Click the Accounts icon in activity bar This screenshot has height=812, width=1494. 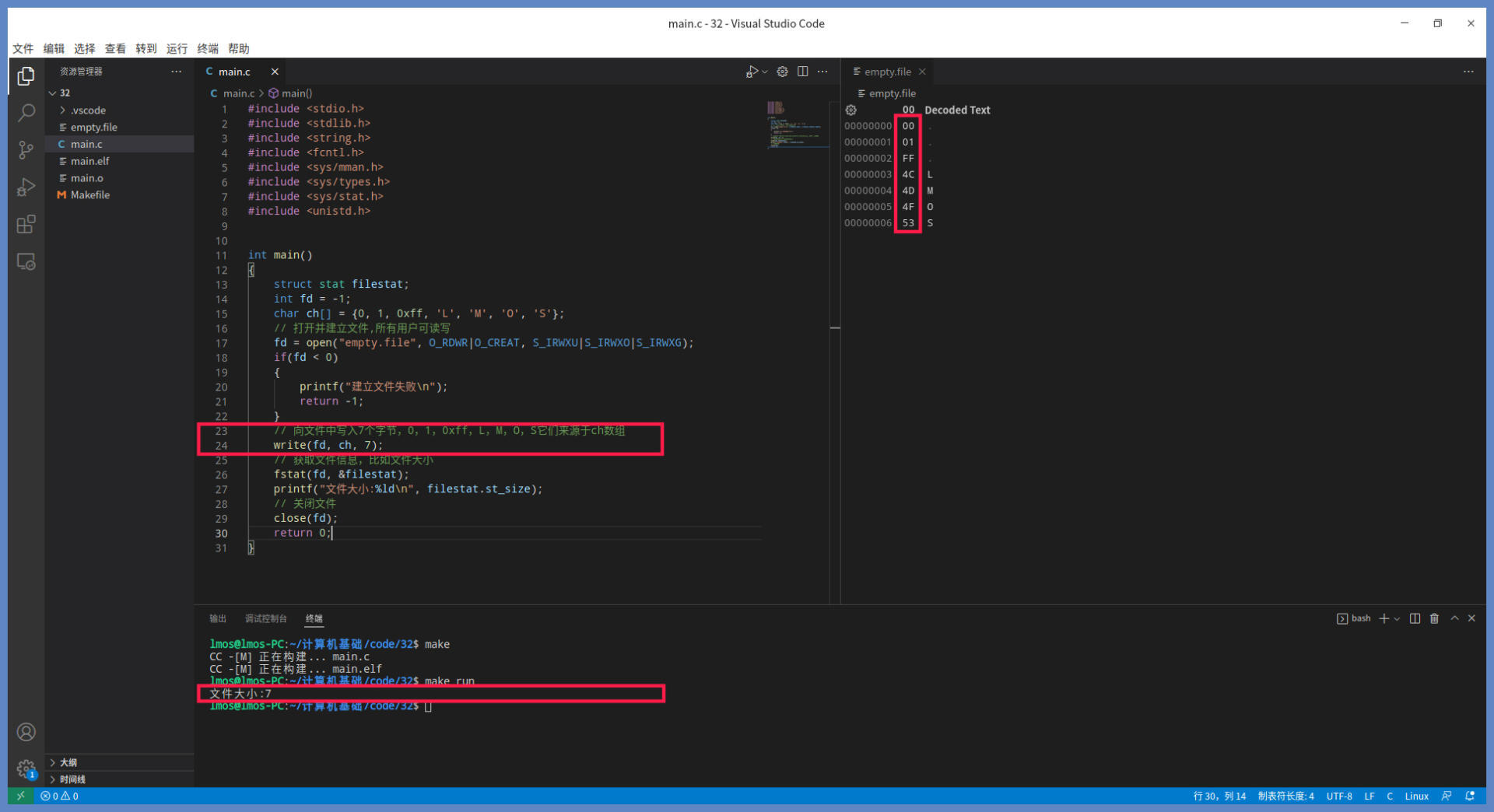pos(26,732)
